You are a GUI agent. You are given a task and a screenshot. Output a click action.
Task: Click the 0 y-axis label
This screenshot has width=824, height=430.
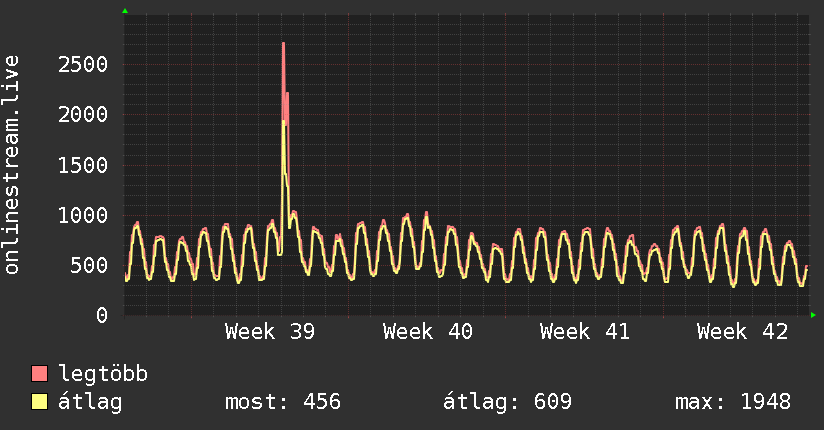click(x=102, y=315)
